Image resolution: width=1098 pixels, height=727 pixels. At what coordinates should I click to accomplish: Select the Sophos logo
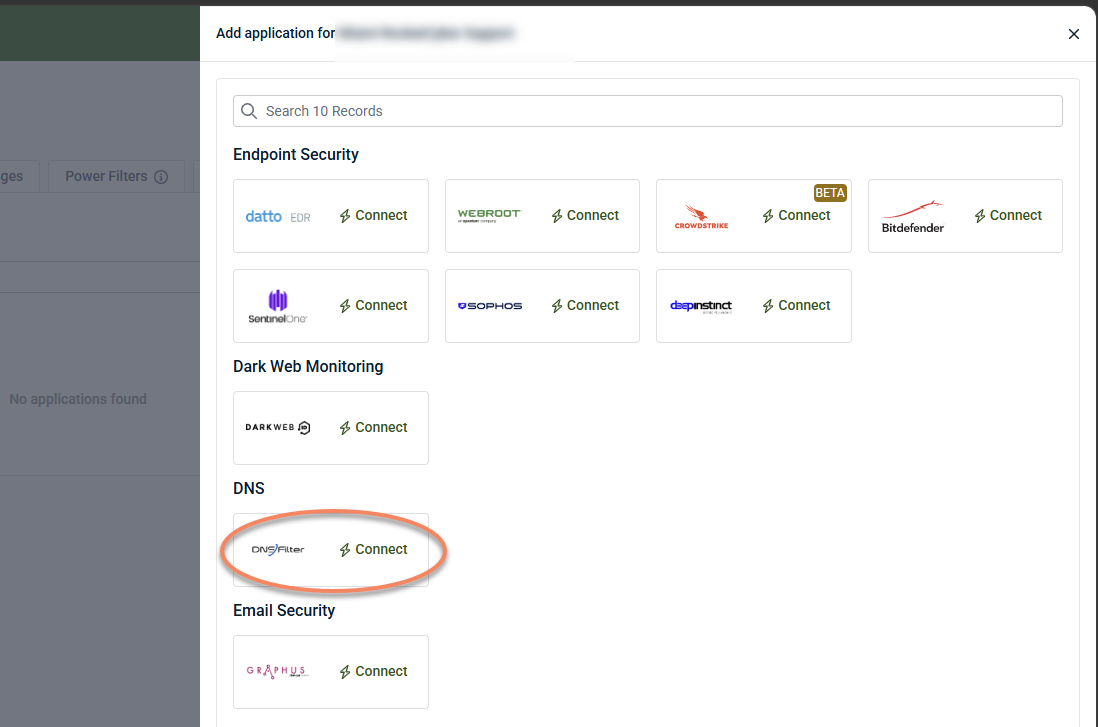click(x=489, y=306)
